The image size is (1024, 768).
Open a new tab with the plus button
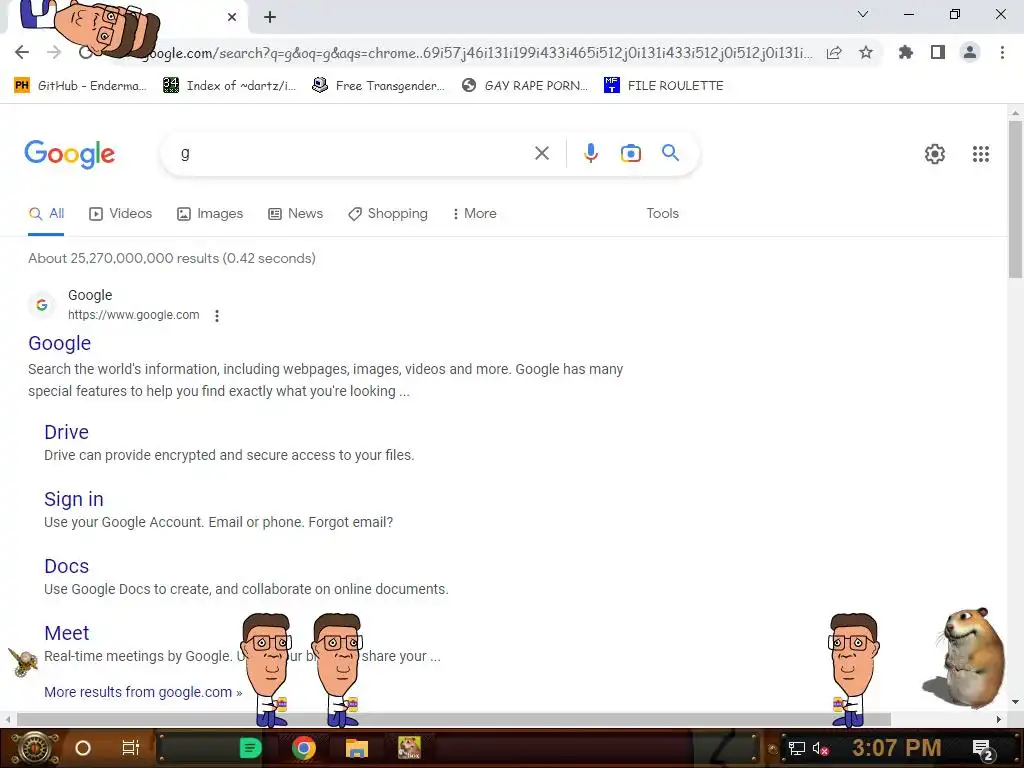[270, 17]
